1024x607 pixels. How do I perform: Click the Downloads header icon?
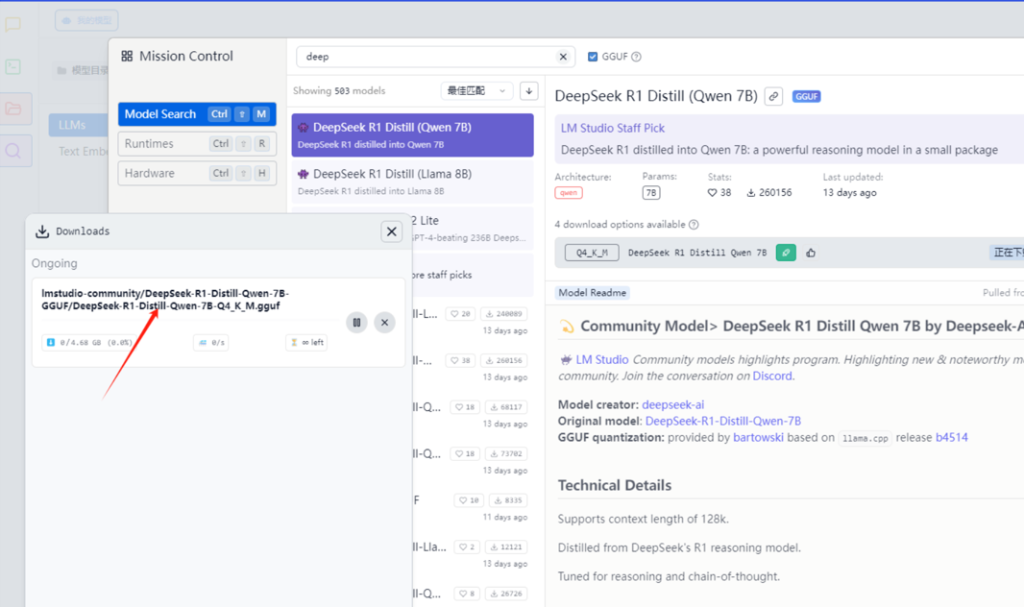(x=42, y=231)
